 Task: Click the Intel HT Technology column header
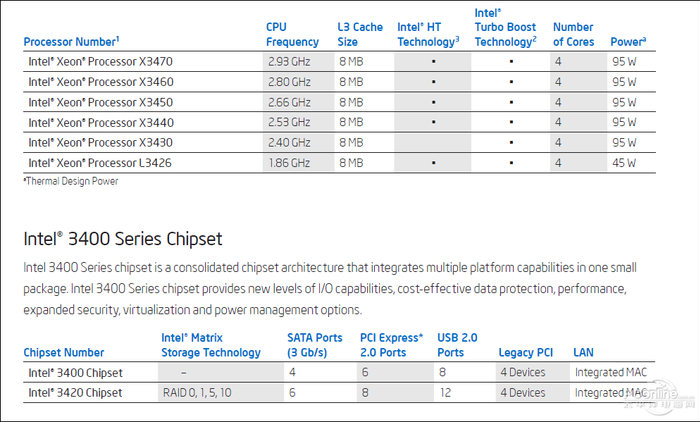tap(428, 35)
